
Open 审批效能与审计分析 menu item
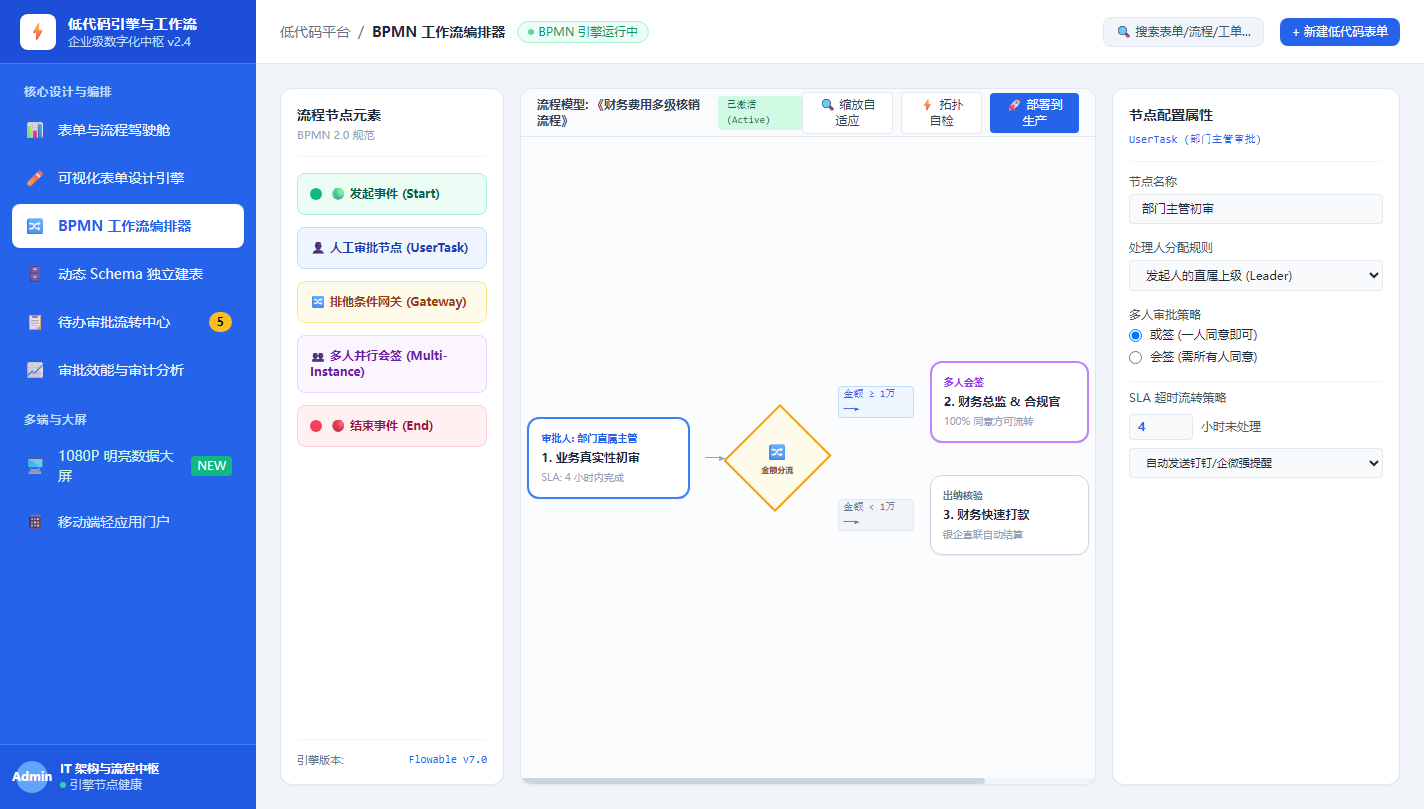point(128,370)
